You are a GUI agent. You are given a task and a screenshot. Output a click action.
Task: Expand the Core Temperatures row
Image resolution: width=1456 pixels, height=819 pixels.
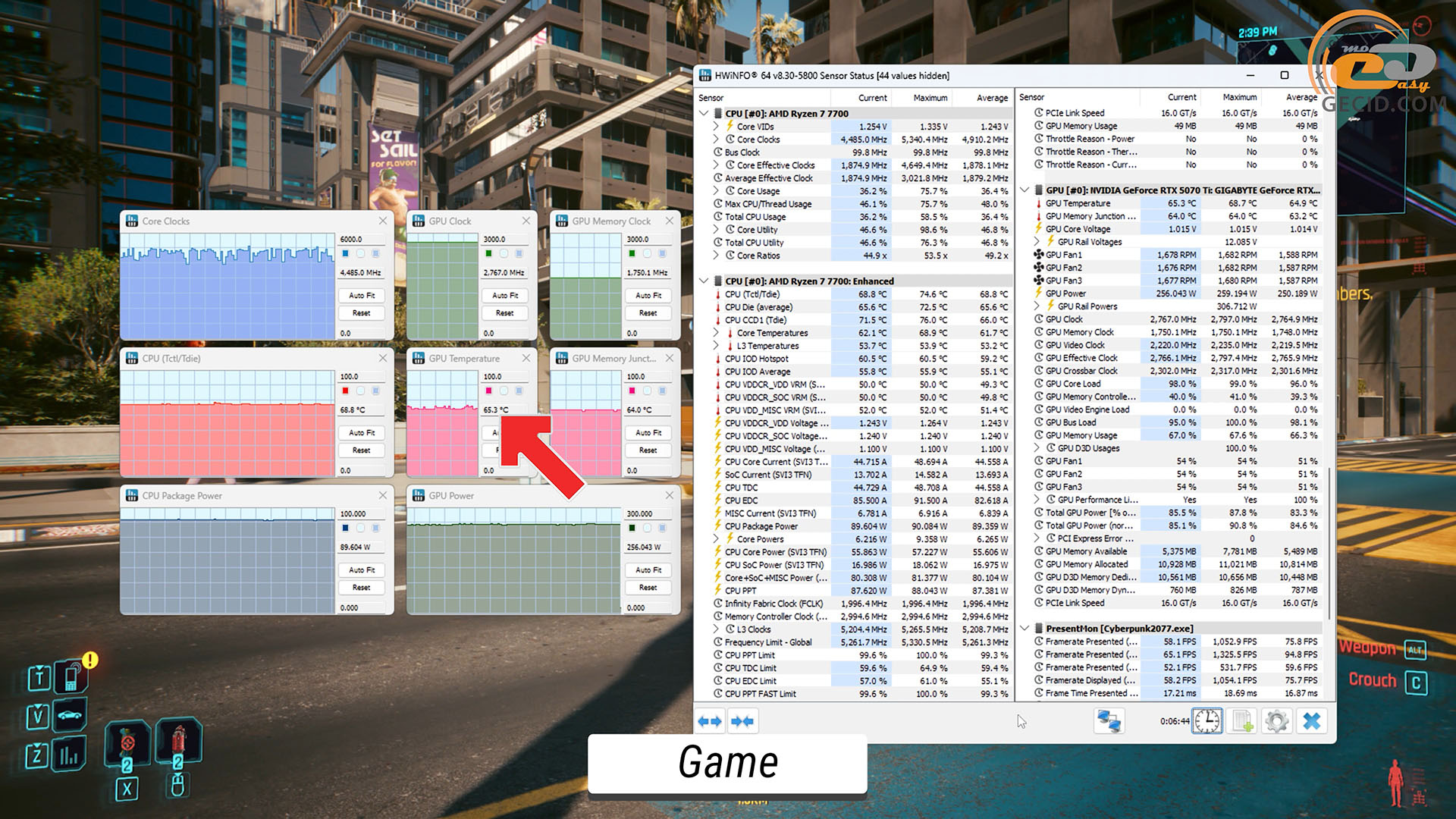(716, 333)
